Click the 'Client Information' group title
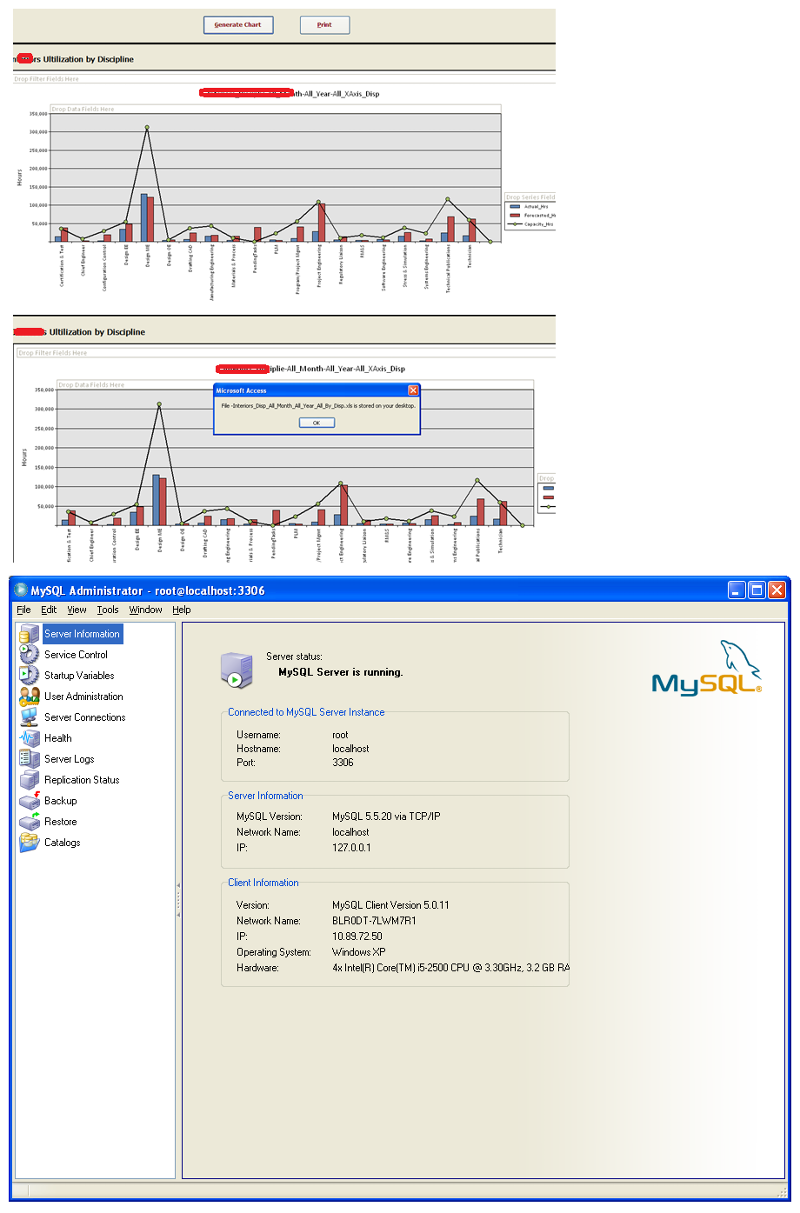The height and width of the screenshot is (1213, 800). tap(263, 883)
